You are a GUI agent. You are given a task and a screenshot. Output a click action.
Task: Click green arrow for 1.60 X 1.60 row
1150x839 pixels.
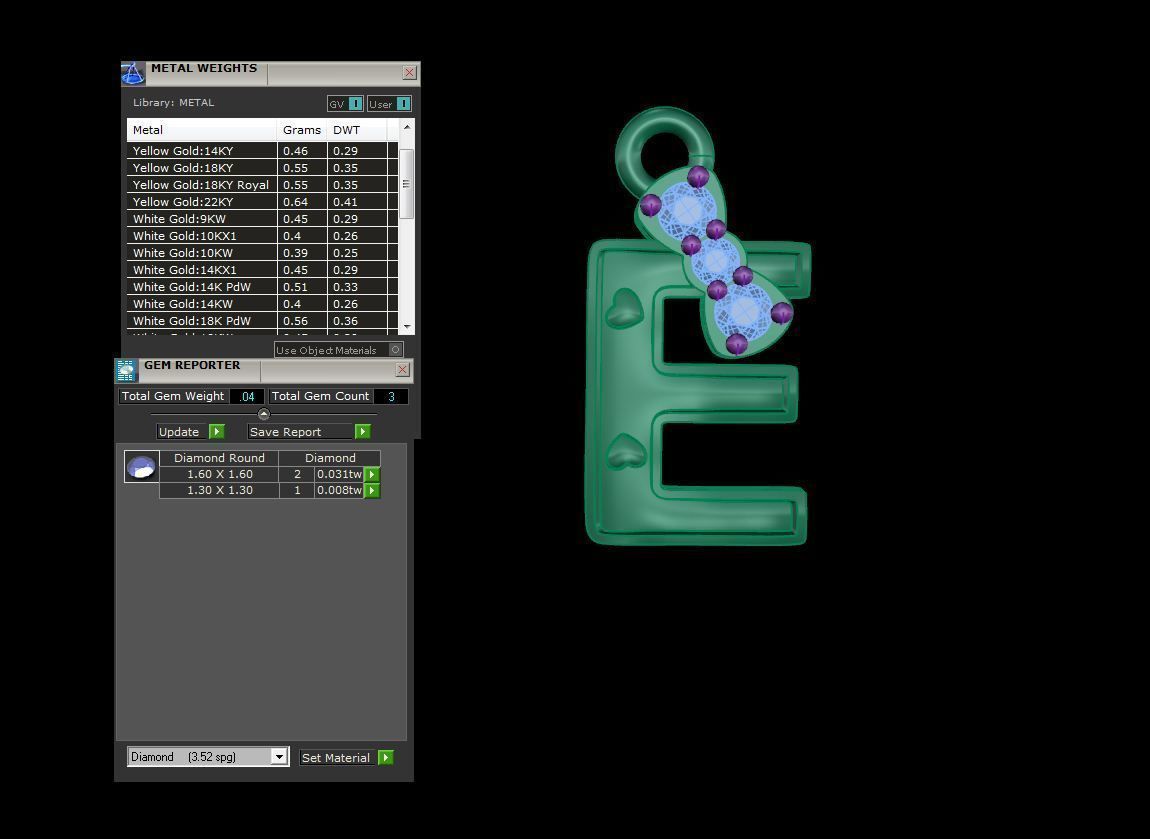tap(372, 475)
